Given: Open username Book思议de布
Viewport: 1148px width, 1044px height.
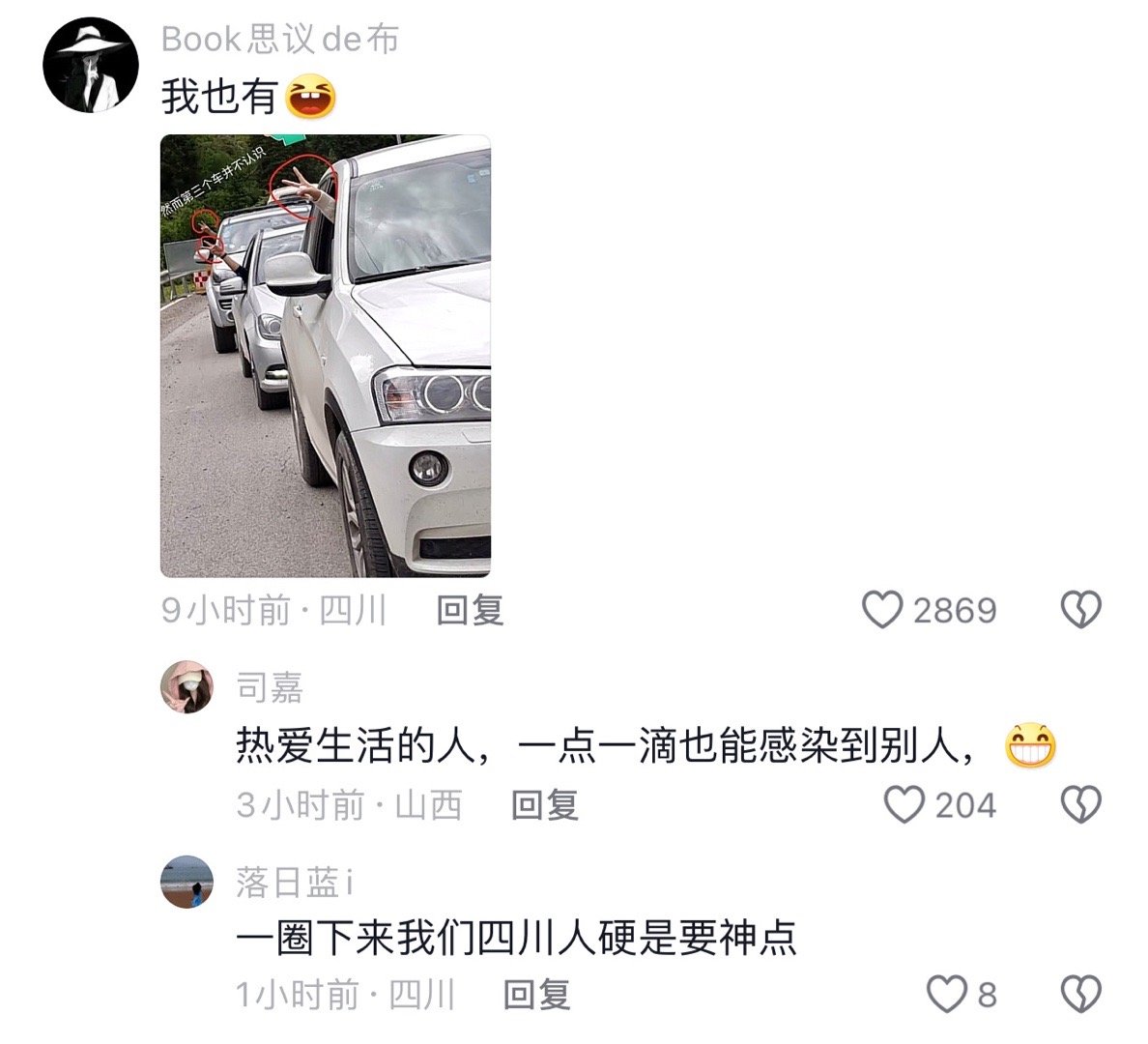Looking at the screenshot, I should [279, 39].
